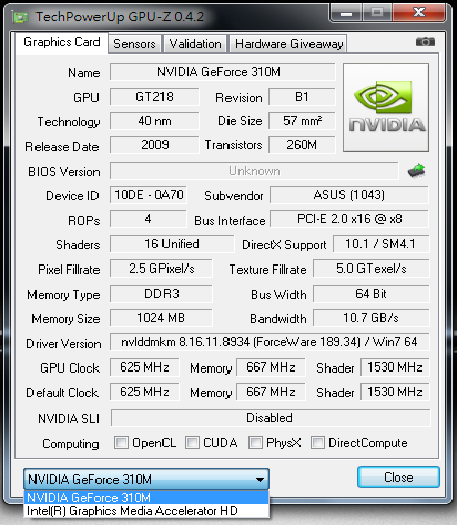
Task: Click the Bus Interface PCI-E 2.0 field
Action: tap(349, 219)
